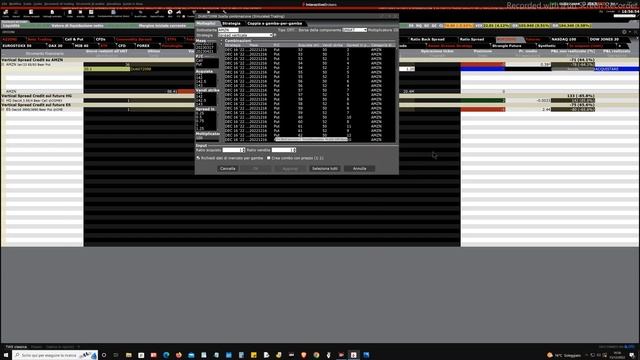Open the DAX 30 tab
Image resolution: width=640 pixels, height=360 pixels.
click(55, 46)
